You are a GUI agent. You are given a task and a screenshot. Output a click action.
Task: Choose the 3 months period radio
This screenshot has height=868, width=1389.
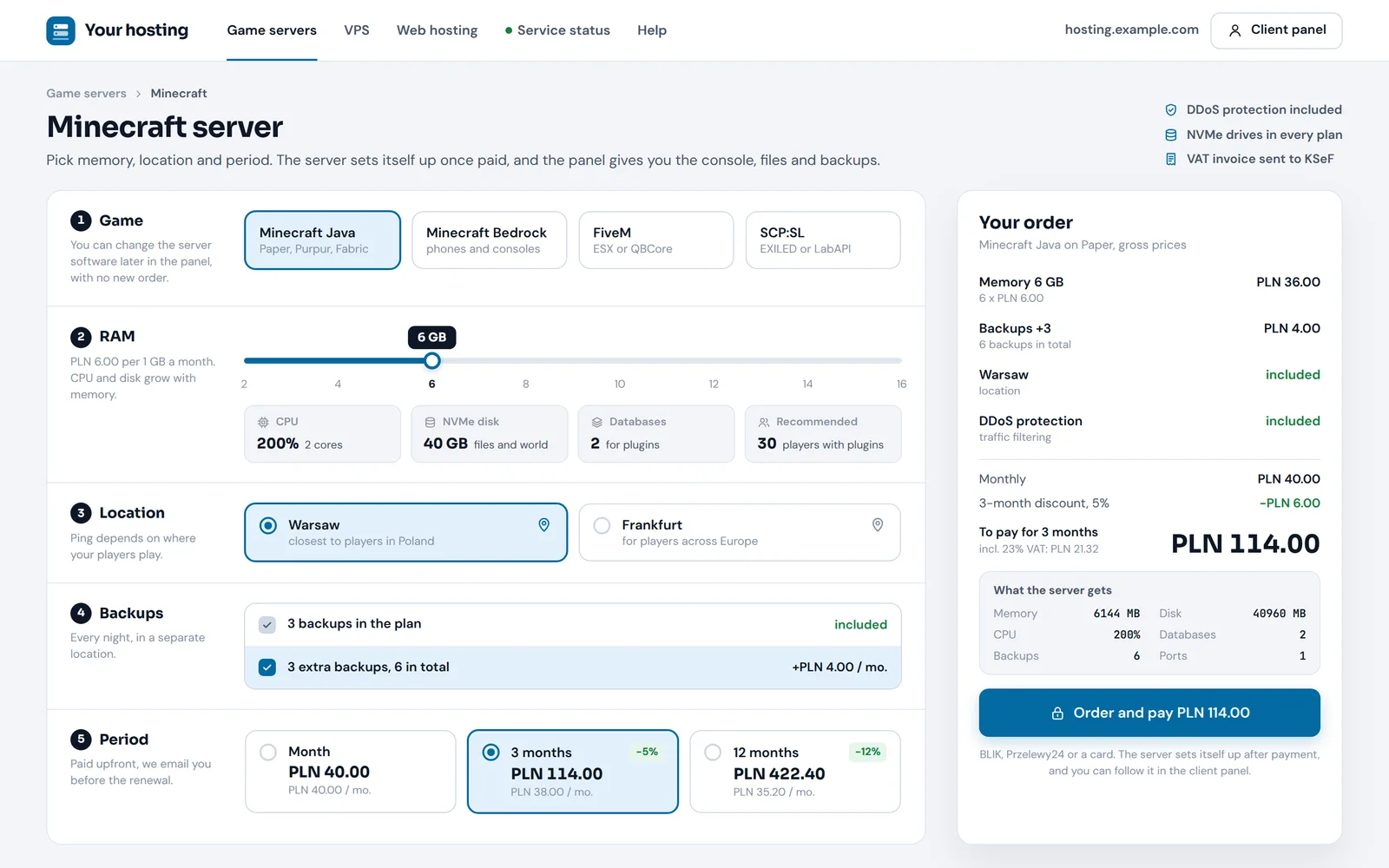(490, 752)
